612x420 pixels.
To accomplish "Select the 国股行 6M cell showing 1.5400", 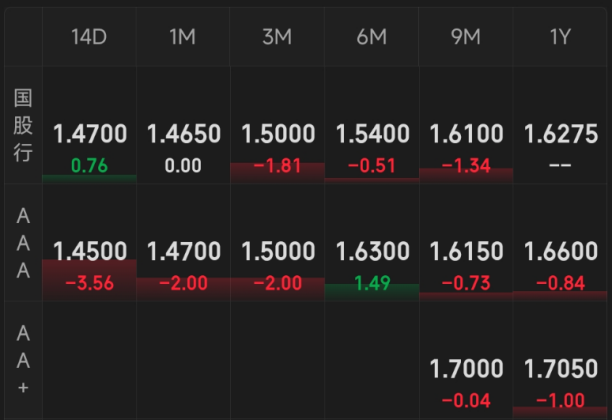I will tap(372, 125).
